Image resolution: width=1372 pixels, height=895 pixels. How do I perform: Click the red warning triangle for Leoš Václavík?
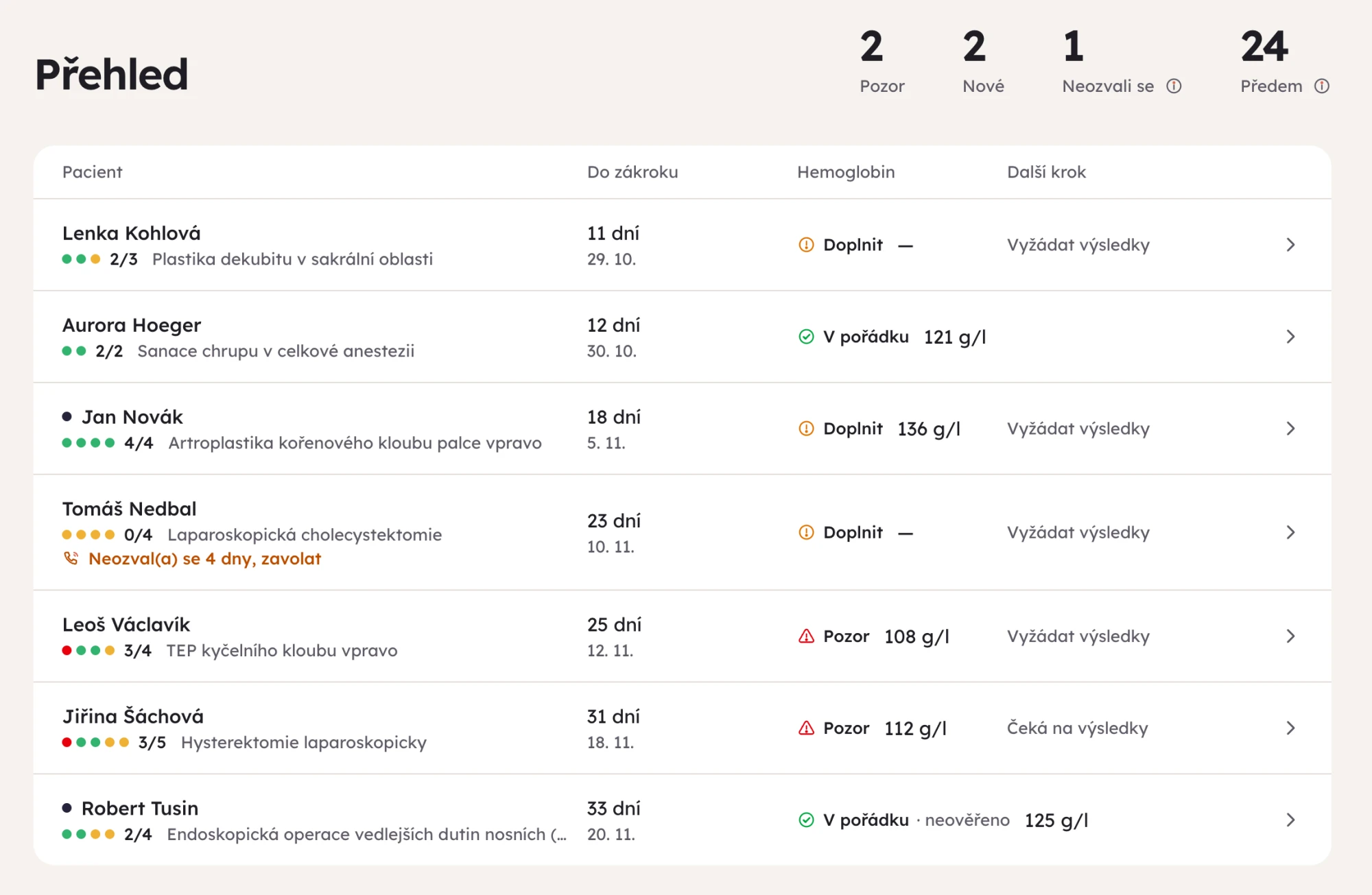pos(807,636)
